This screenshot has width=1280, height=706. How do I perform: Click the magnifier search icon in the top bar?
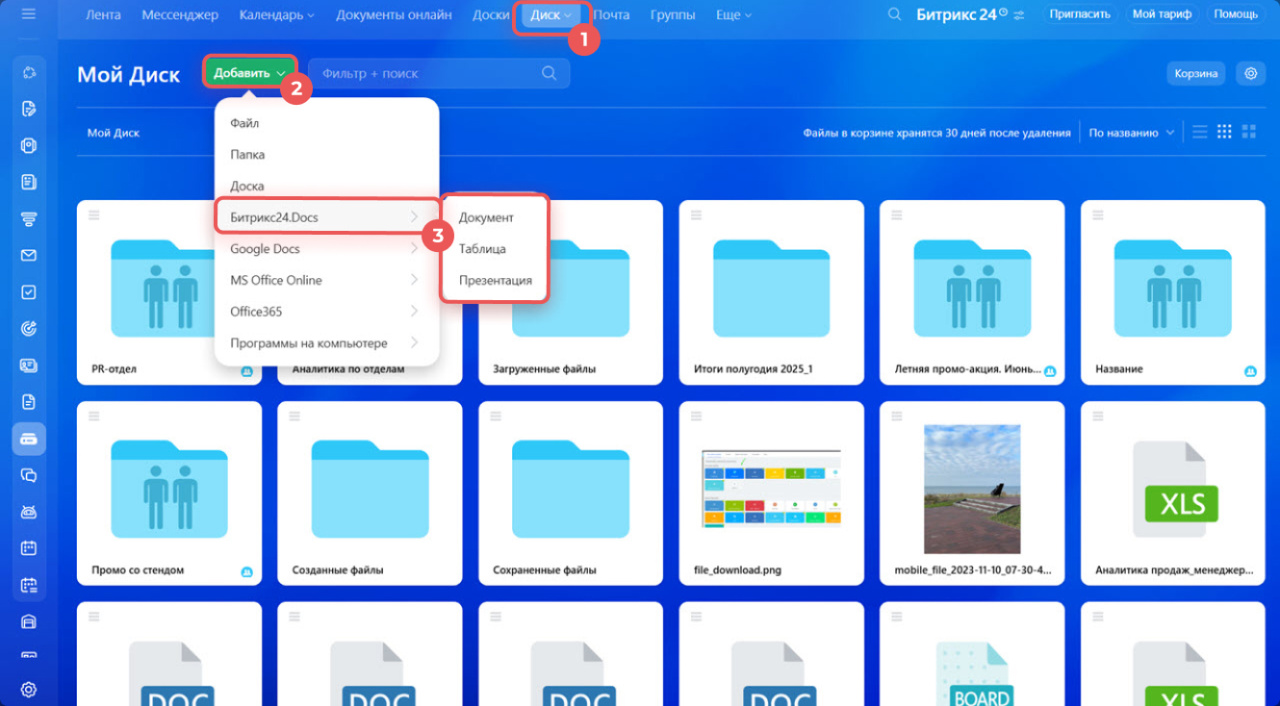click(x=895, y=15)
